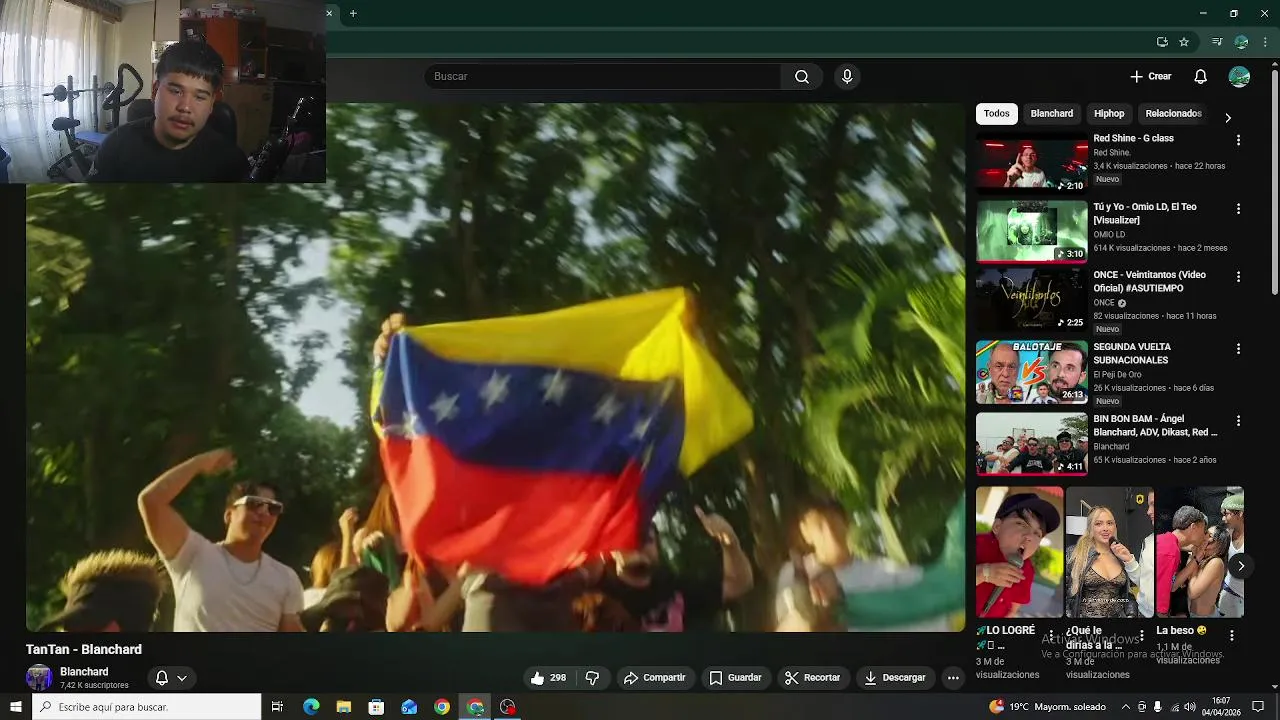Viewport: 1280px width, 720px height.
Task: Open options menu for Red Shine video
Action: click(x=1238, y=141)
